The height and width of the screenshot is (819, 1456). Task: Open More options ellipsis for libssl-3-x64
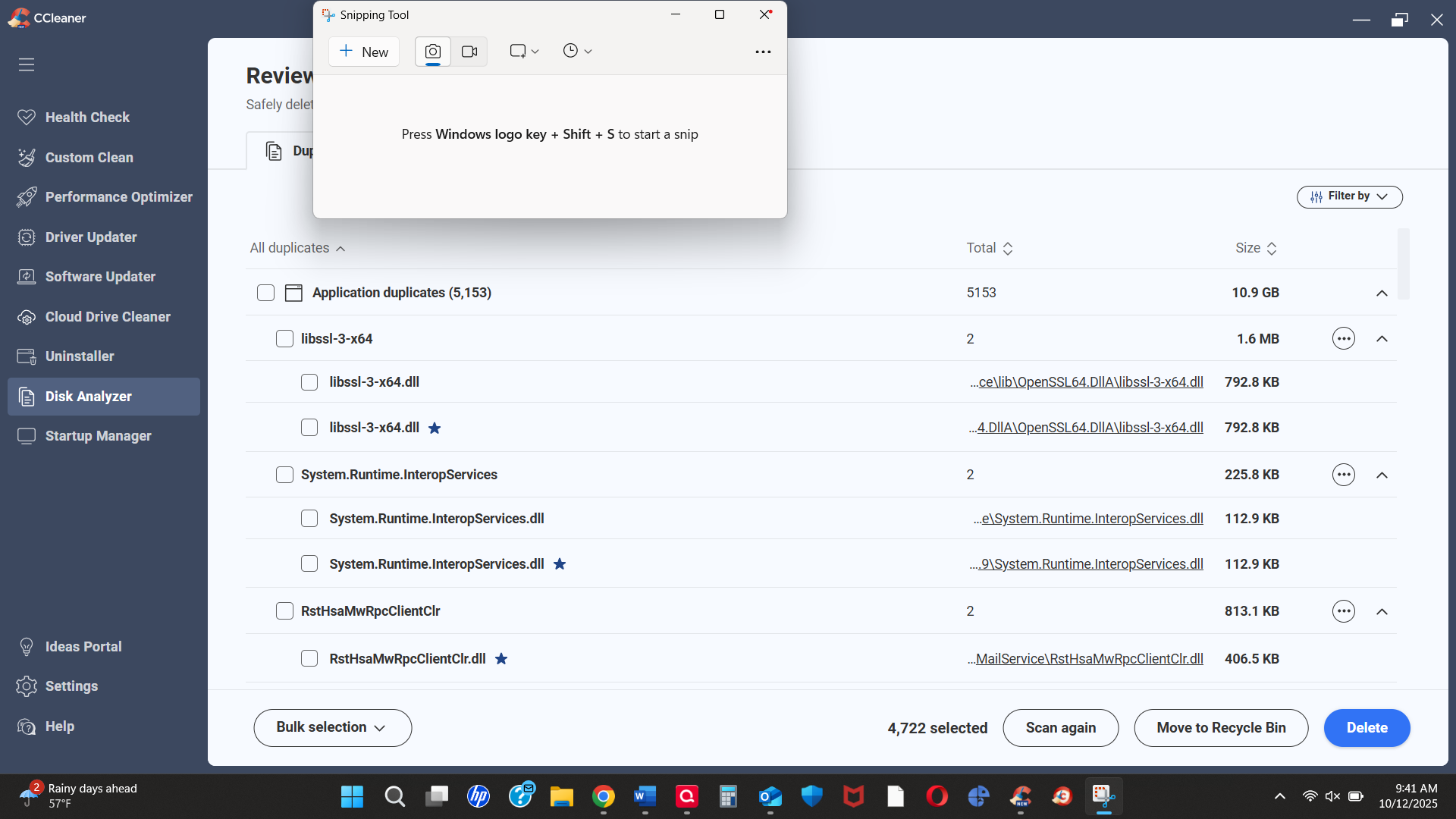[x=1343, y=339]
